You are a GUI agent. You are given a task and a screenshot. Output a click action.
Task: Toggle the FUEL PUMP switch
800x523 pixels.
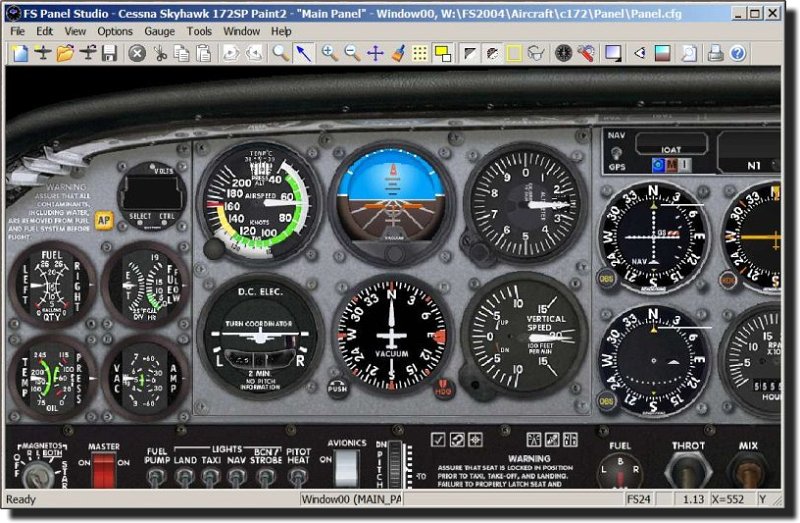156,477
